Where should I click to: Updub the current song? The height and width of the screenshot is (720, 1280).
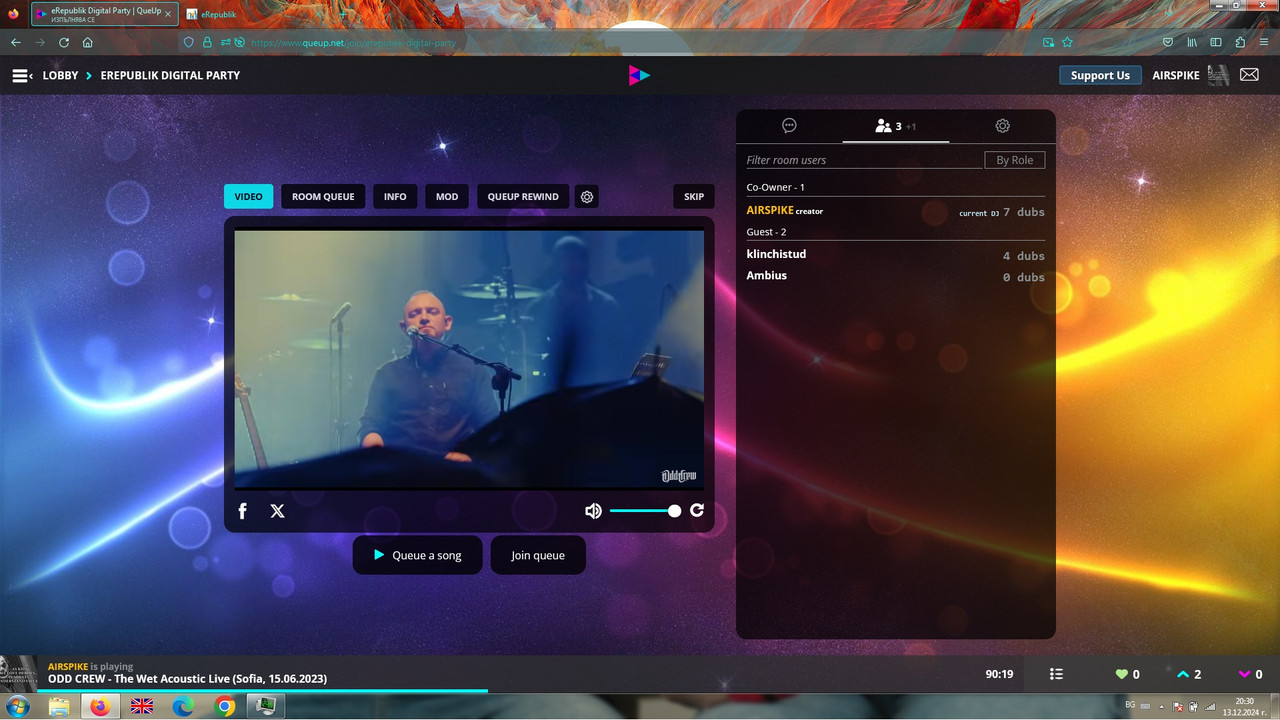(x=1184, y=674)
